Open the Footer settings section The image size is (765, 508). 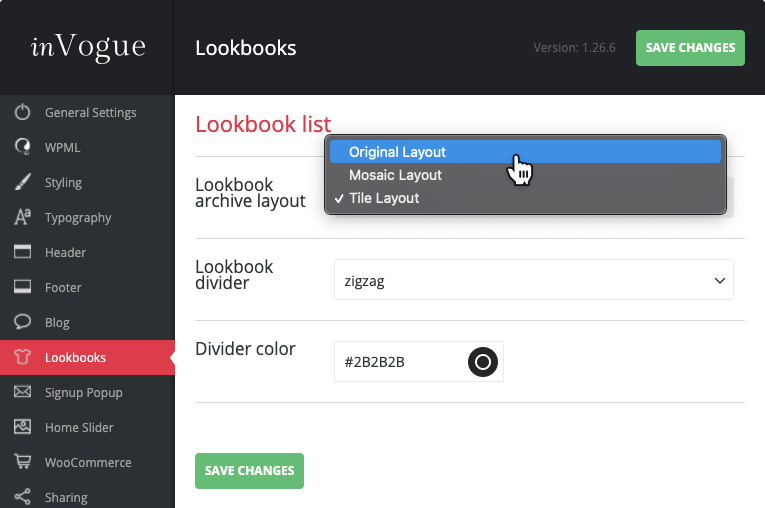pyautogui.click(x=65, y=288)
